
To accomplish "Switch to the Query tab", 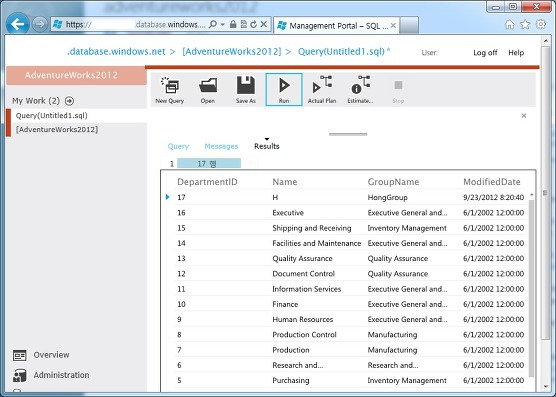I will pyautogui.click(x=178, y=146).
